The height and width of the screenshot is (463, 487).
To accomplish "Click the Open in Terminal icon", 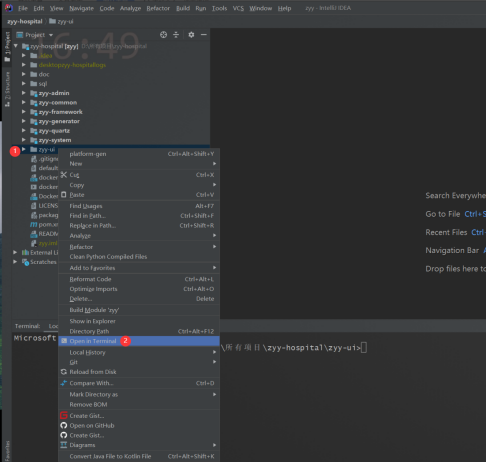I will point(64,341).
